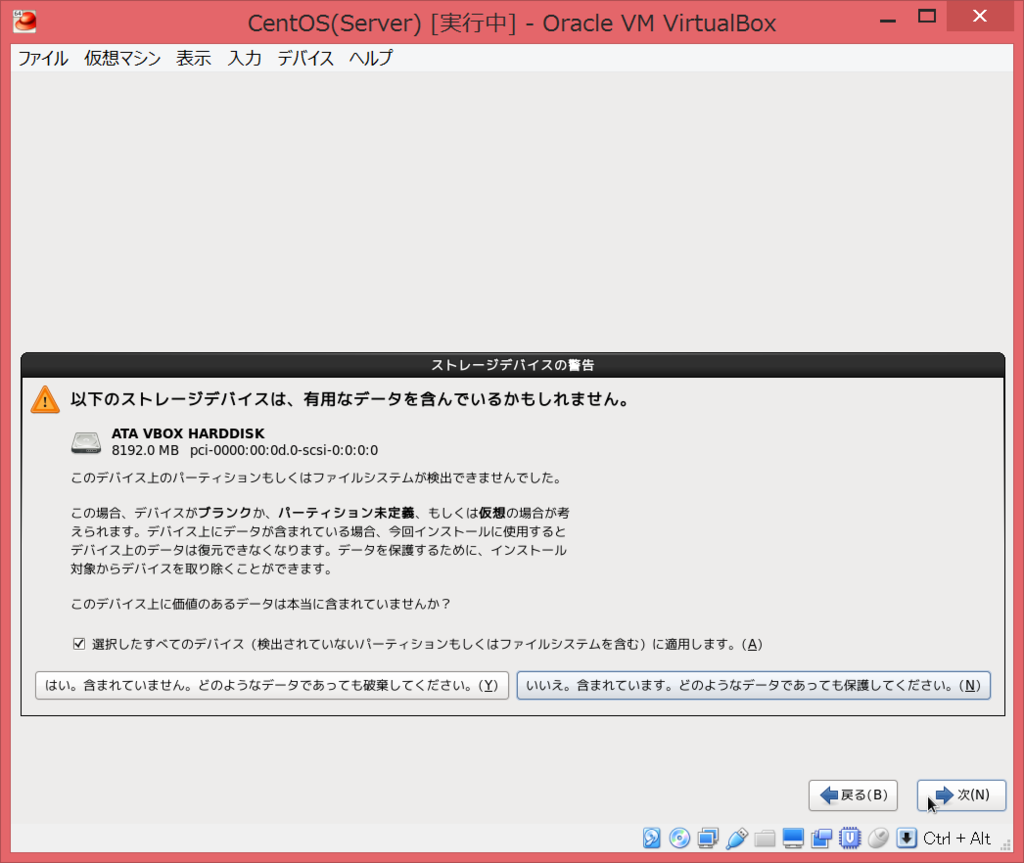This screenshot has width=1024, height=863.
Task: Open the ヘルプ menu
Action: point(370,58)
